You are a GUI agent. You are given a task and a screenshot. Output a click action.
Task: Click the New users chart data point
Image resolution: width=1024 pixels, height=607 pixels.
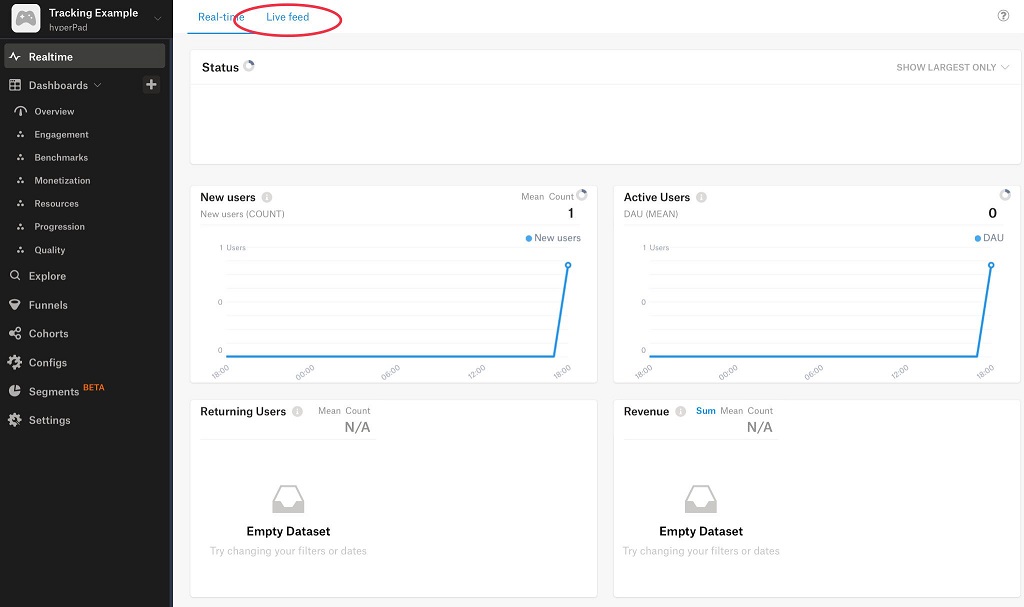click(x=567, y=265)
